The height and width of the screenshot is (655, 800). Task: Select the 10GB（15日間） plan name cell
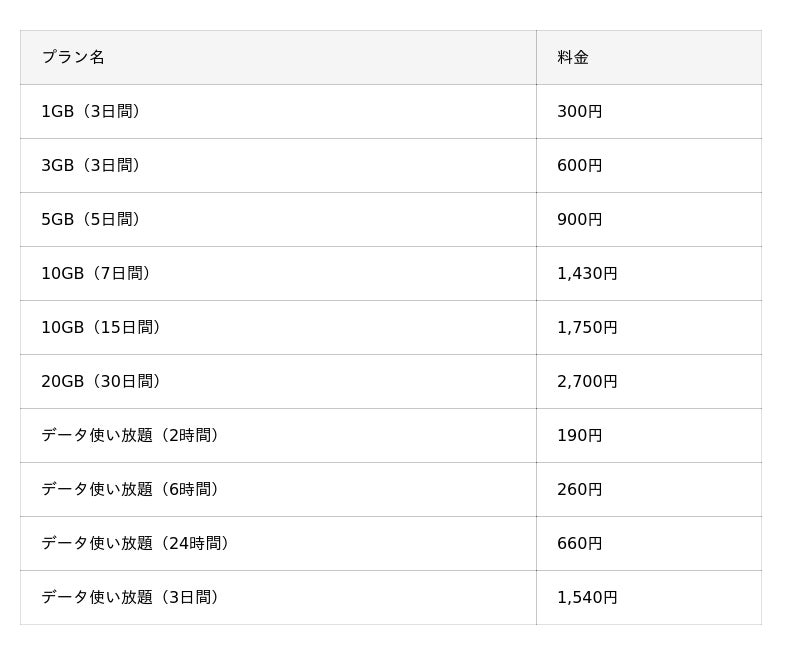pyautogui.click(x=100, y=327)
